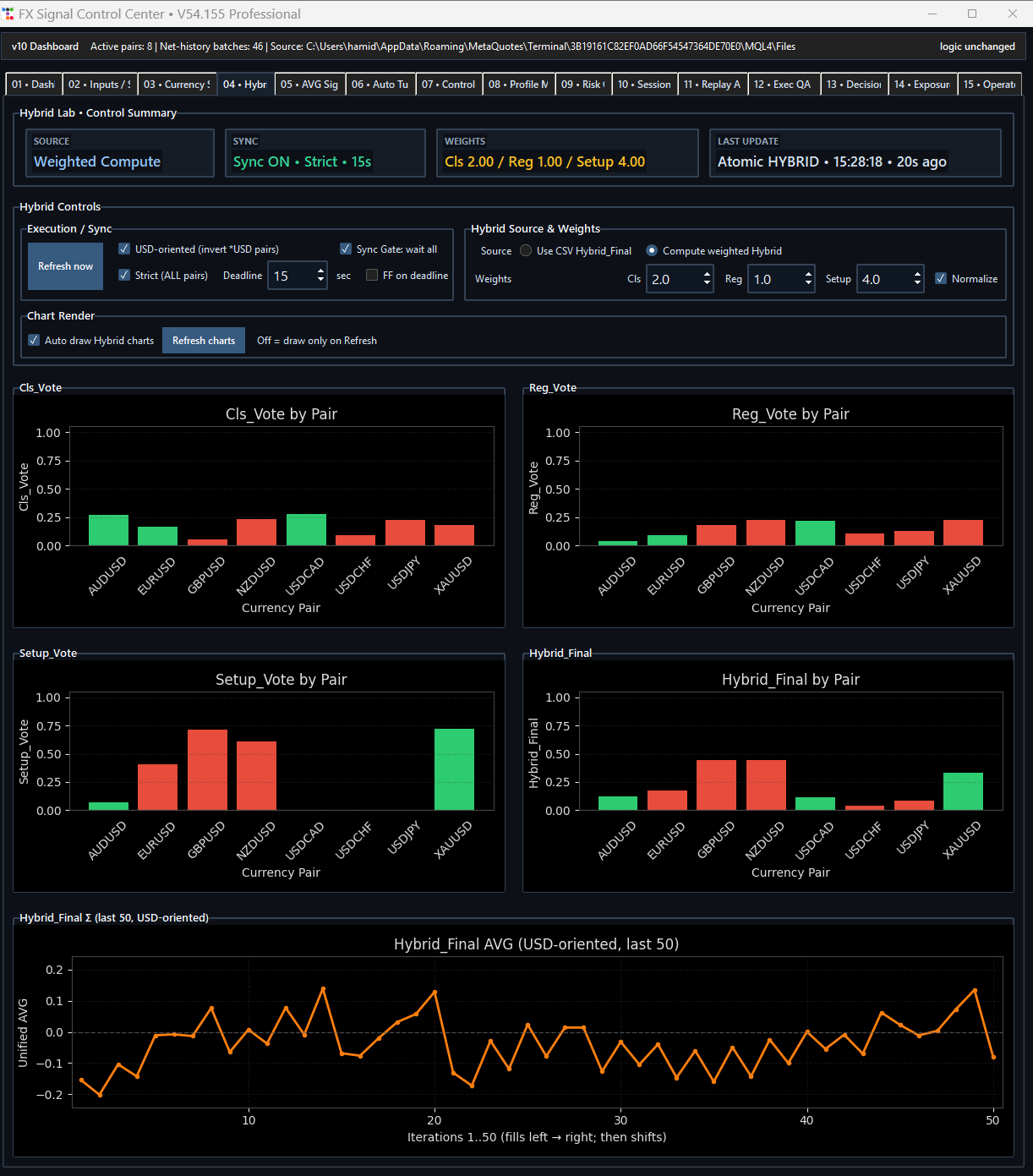Increase the Setup weight value
This screenshot has width=1033, height=1176.
917,274
